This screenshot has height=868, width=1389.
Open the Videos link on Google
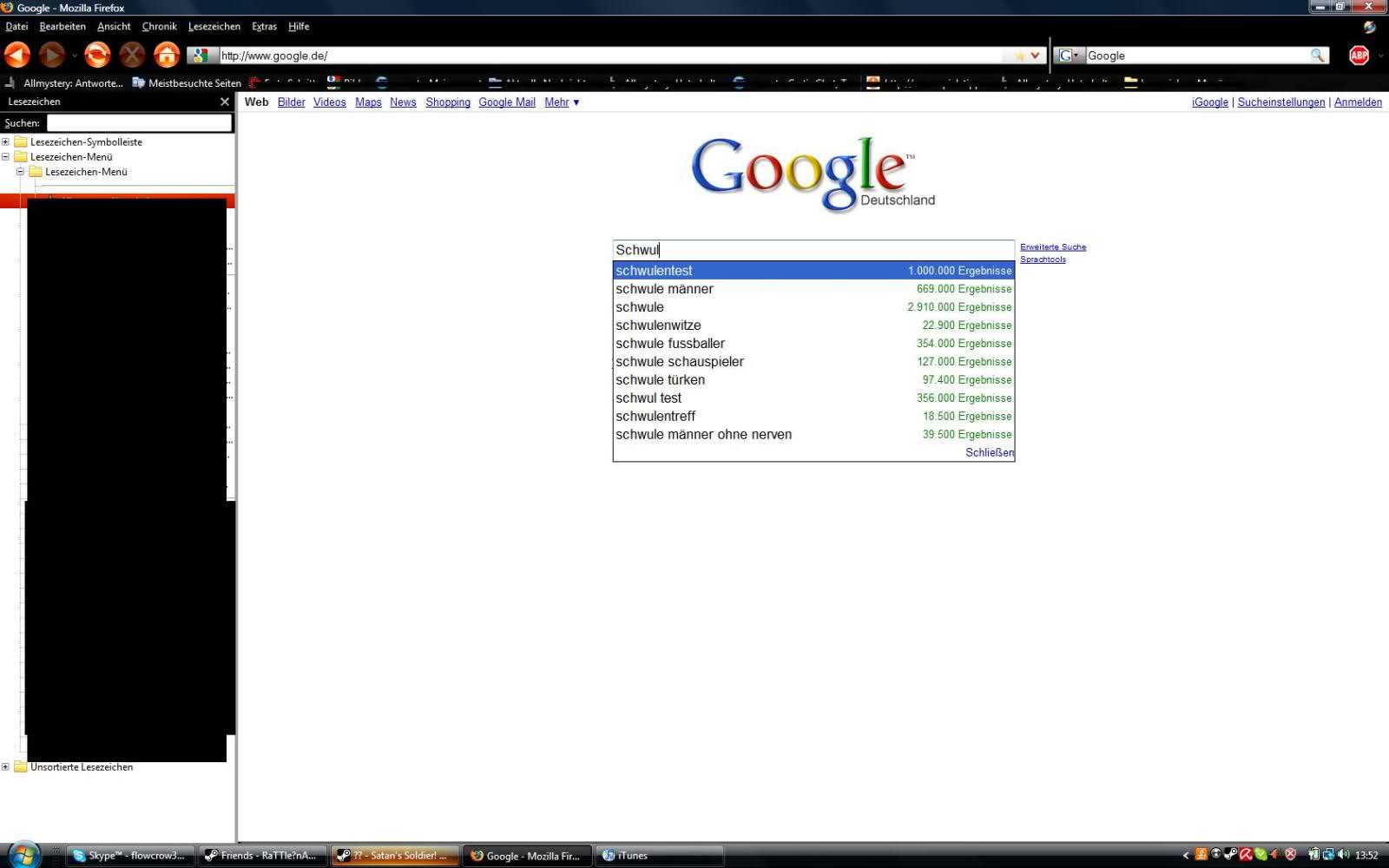coord(329,102)
